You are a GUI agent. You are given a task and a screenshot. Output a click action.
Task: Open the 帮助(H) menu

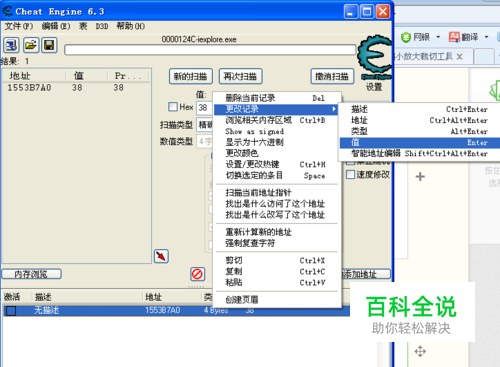[x=131, y=26]
